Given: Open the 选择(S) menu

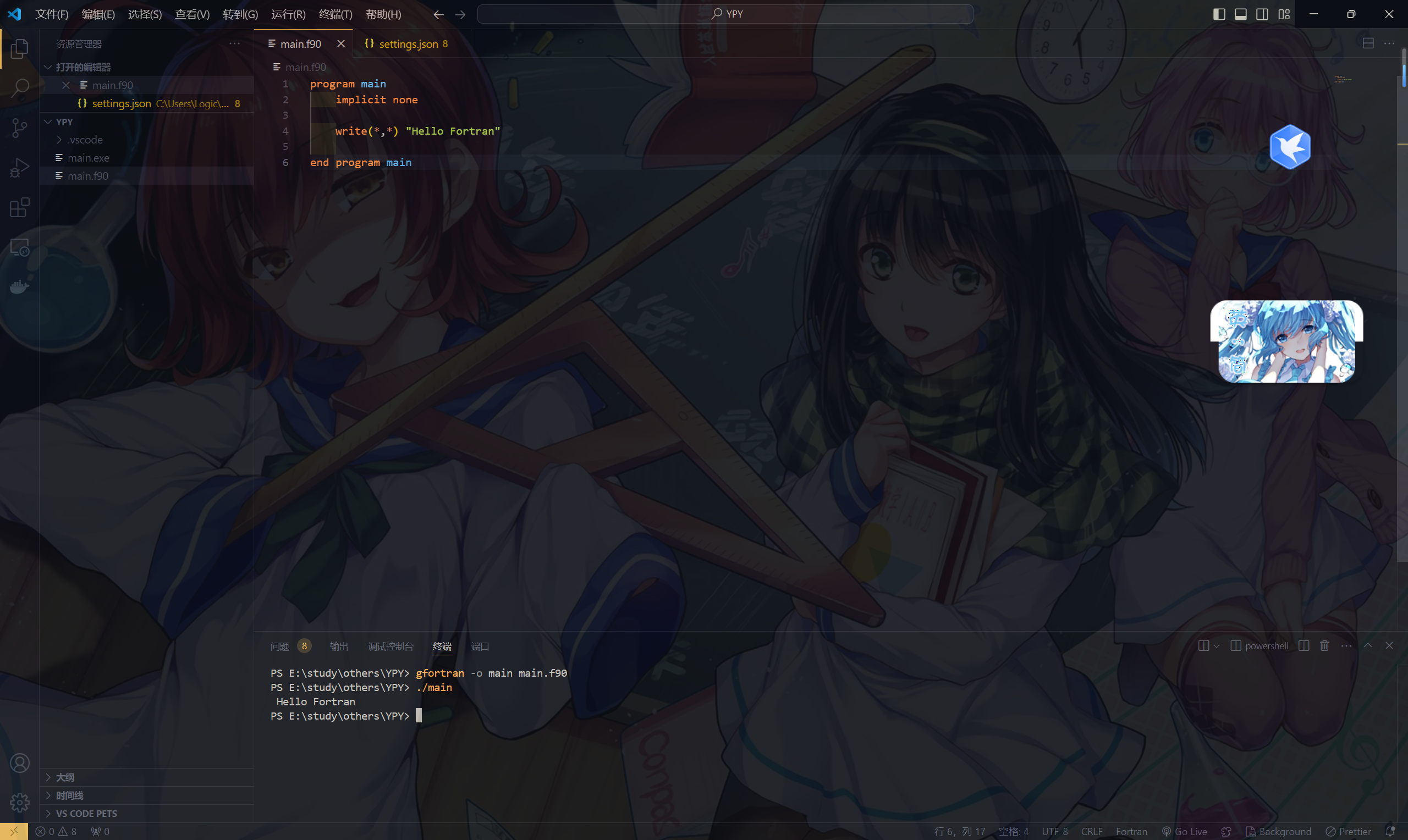Looking at the screenshot, I should tap(145, 14).
